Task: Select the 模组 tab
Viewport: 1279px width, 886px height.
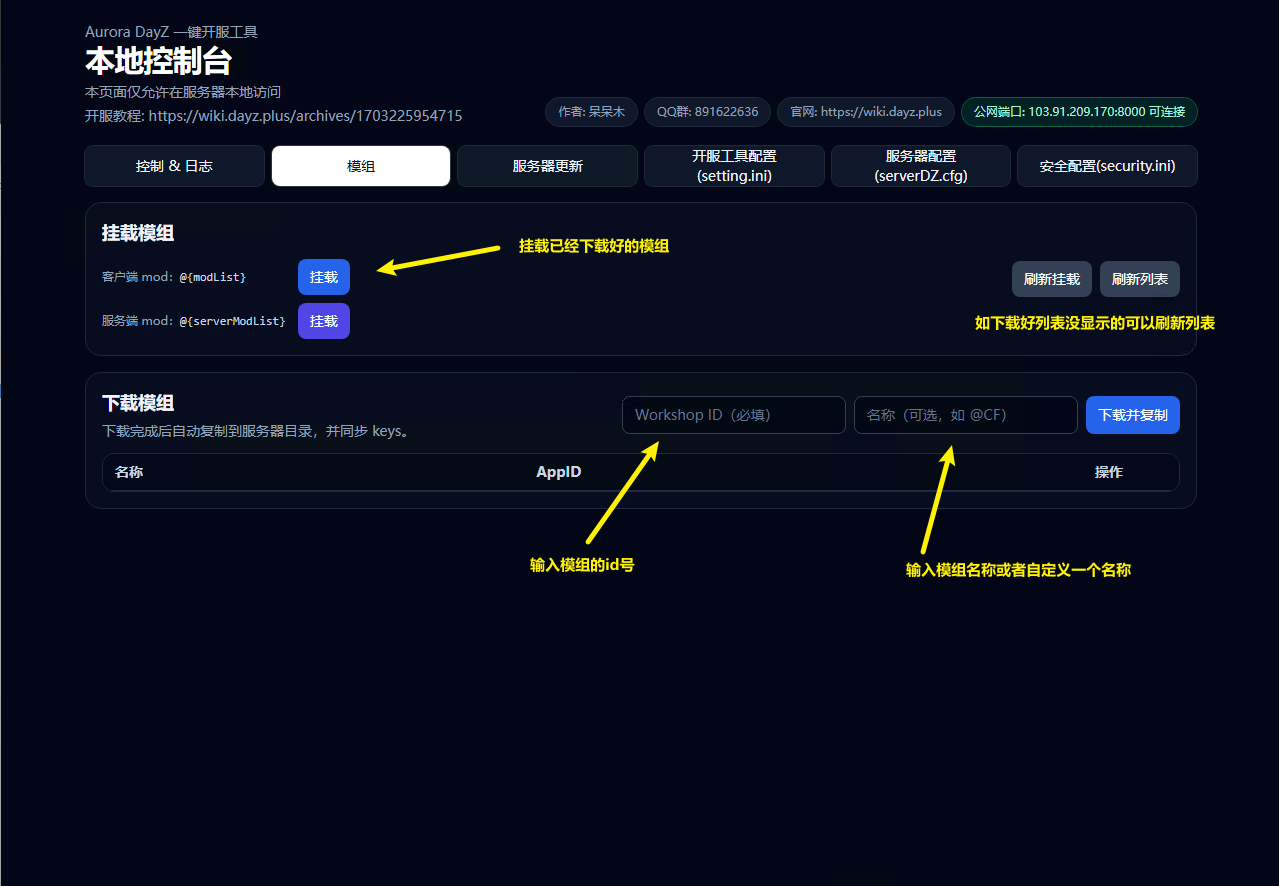Action: click(360, 166)
